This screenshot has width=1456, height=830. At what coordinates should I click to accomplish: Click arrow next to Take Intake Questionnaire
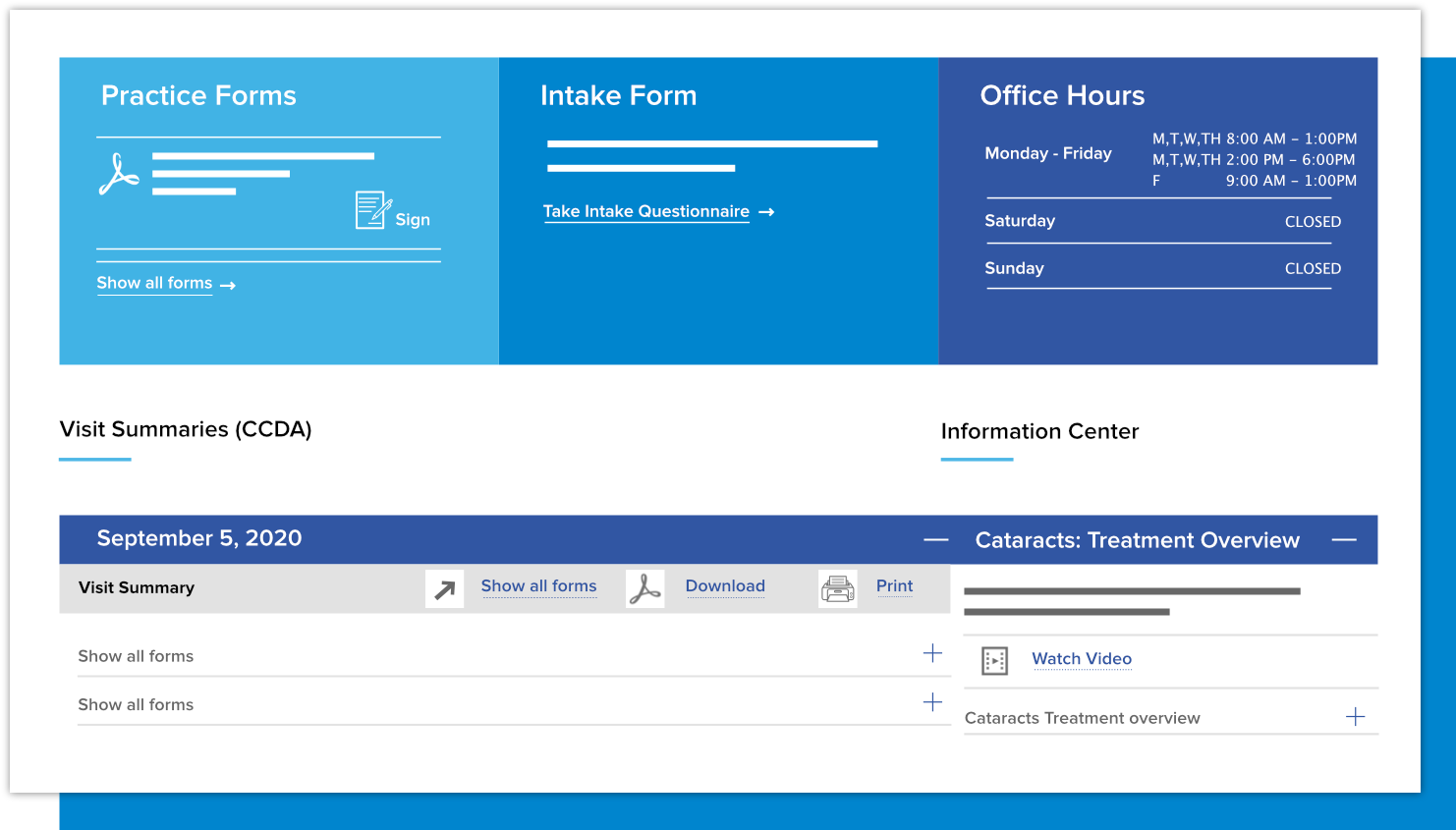767,212
